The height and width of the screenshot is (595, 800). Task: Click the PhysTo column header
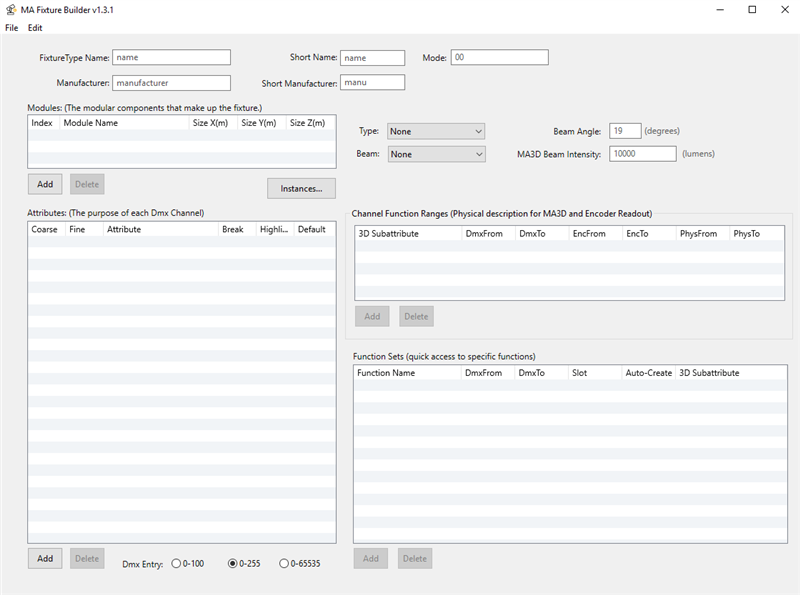tap(757, 234)
